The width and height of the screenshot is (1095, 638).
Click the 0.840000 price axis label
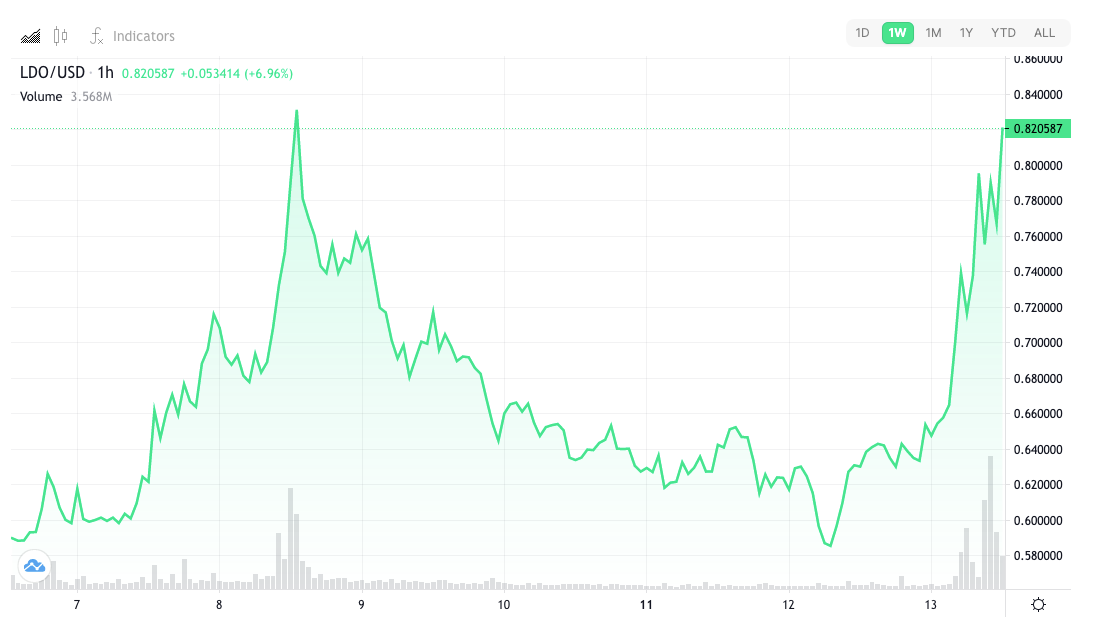pyautogui.click(x=1038, y=95)
